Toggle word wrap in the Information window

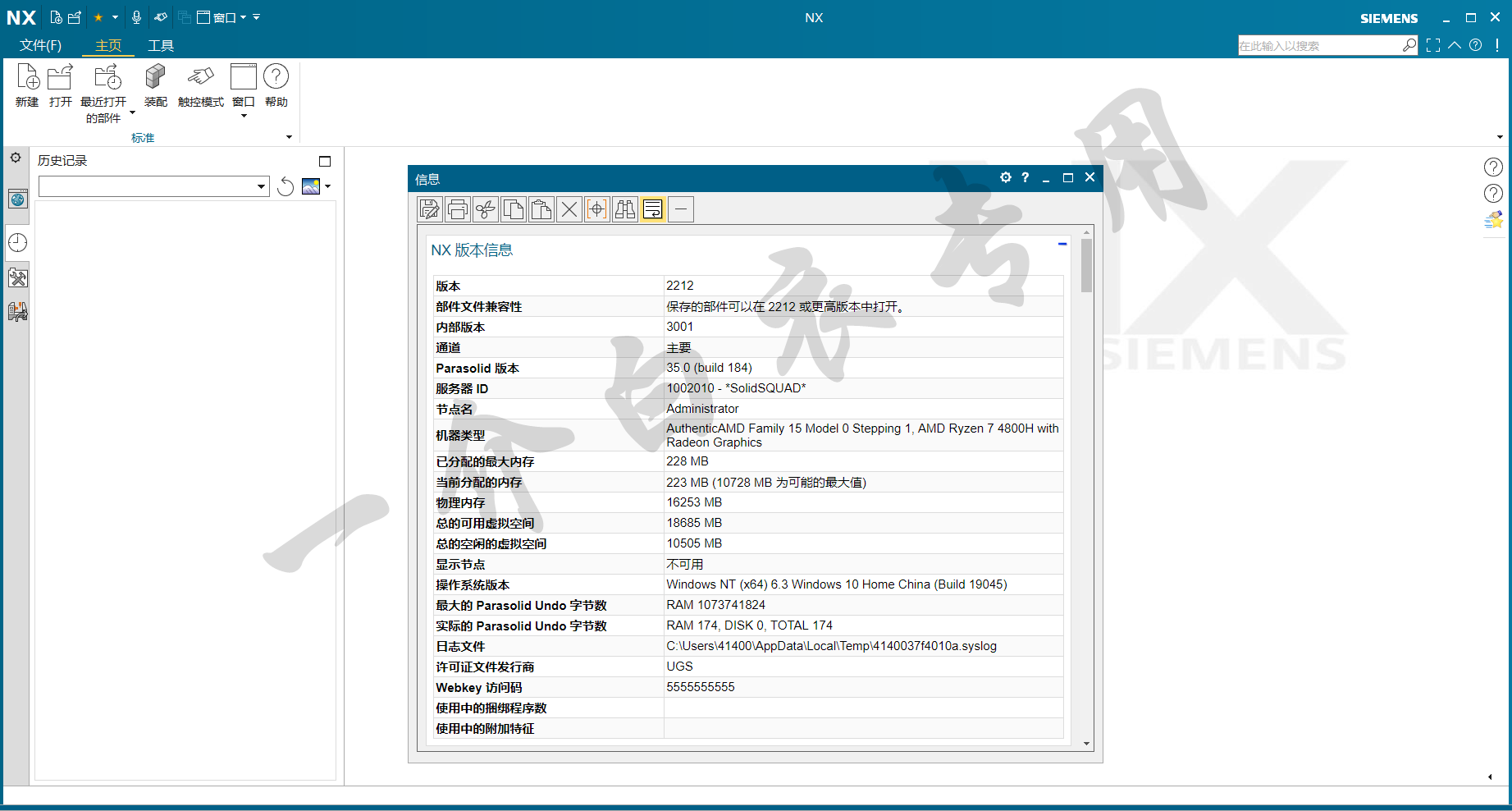[653, 209]
